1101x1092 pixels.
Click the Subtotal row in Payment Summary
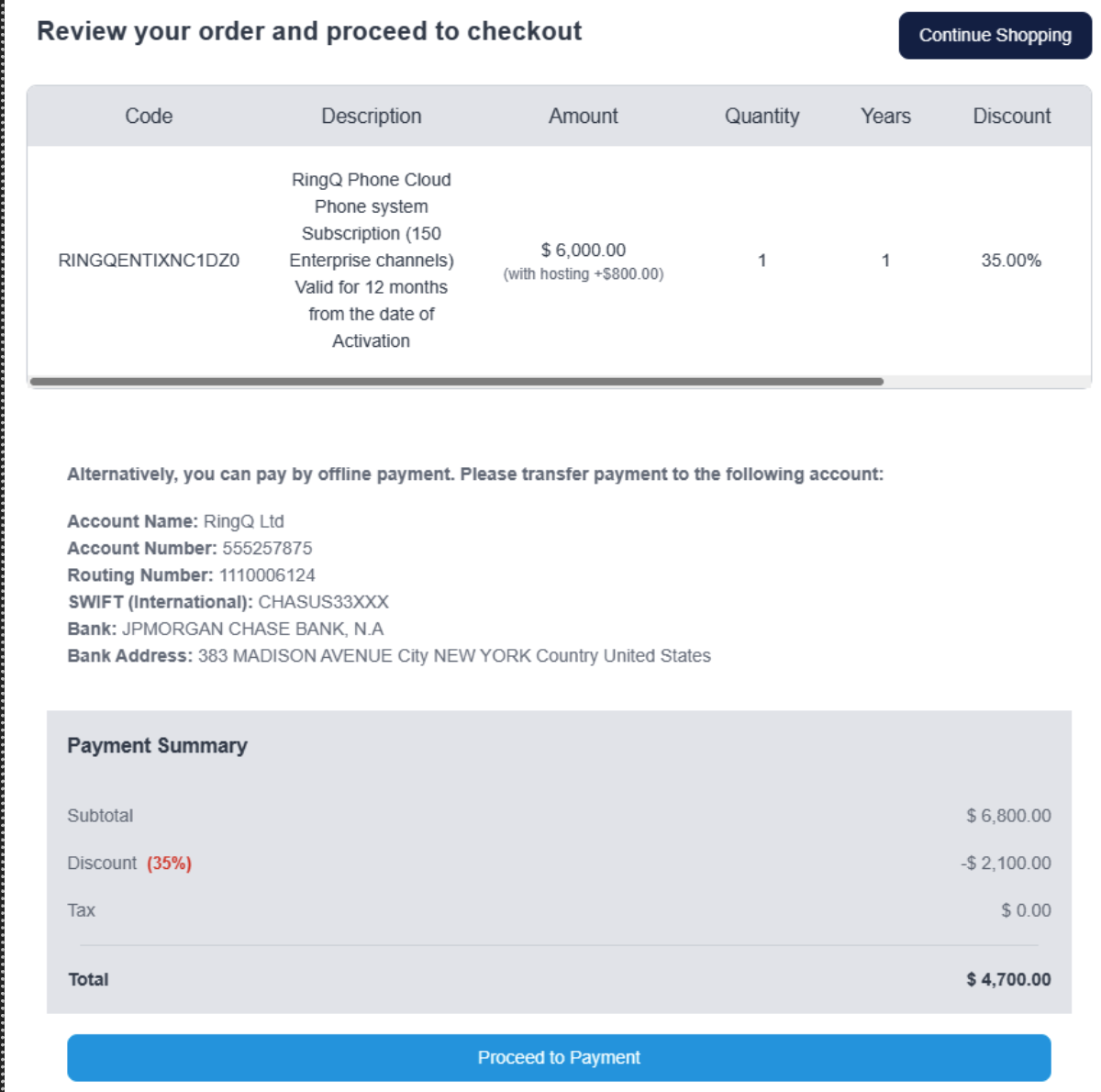point(100,815)
